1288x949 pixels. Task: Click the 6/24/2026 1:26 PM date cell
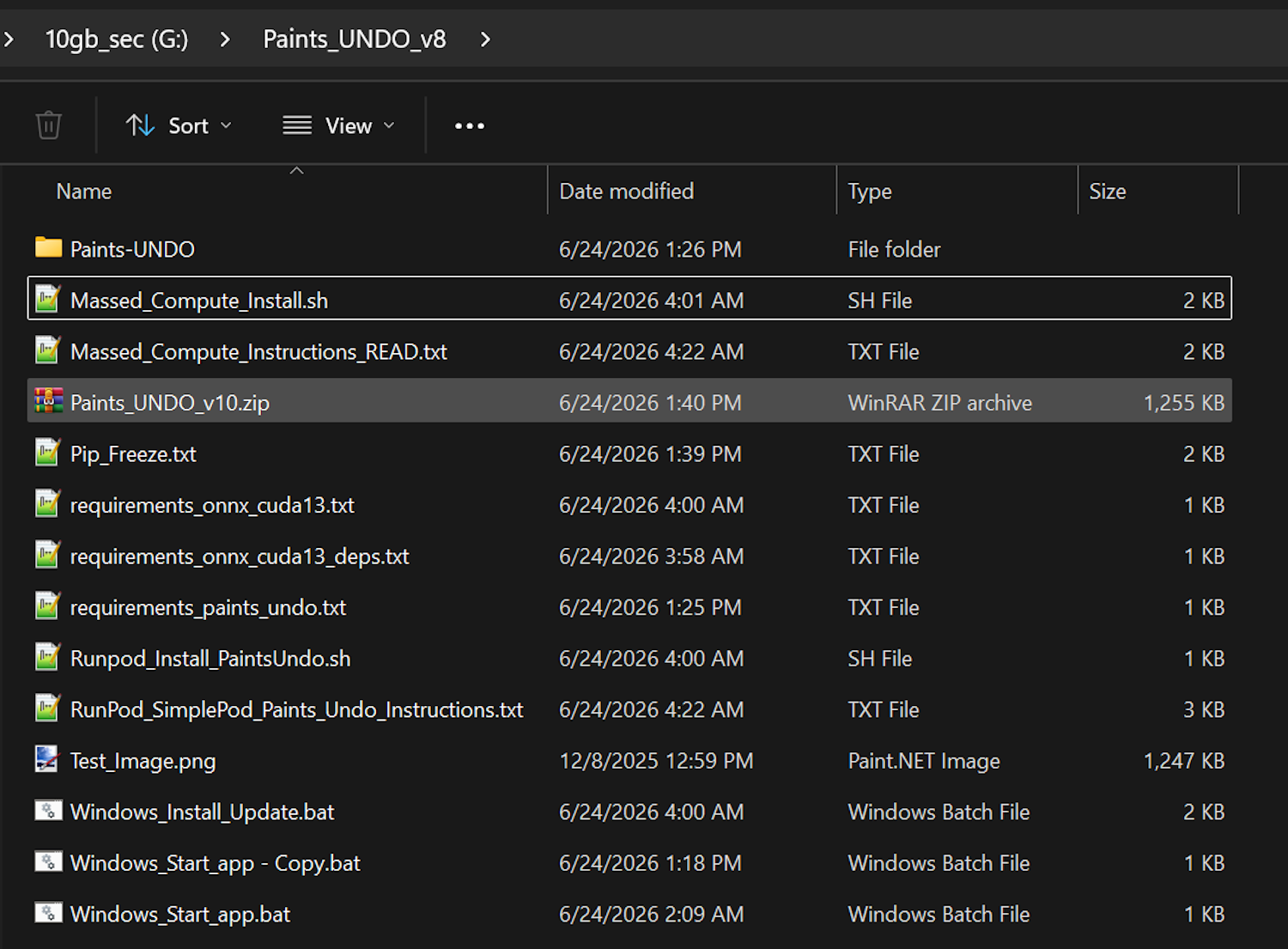650,249
